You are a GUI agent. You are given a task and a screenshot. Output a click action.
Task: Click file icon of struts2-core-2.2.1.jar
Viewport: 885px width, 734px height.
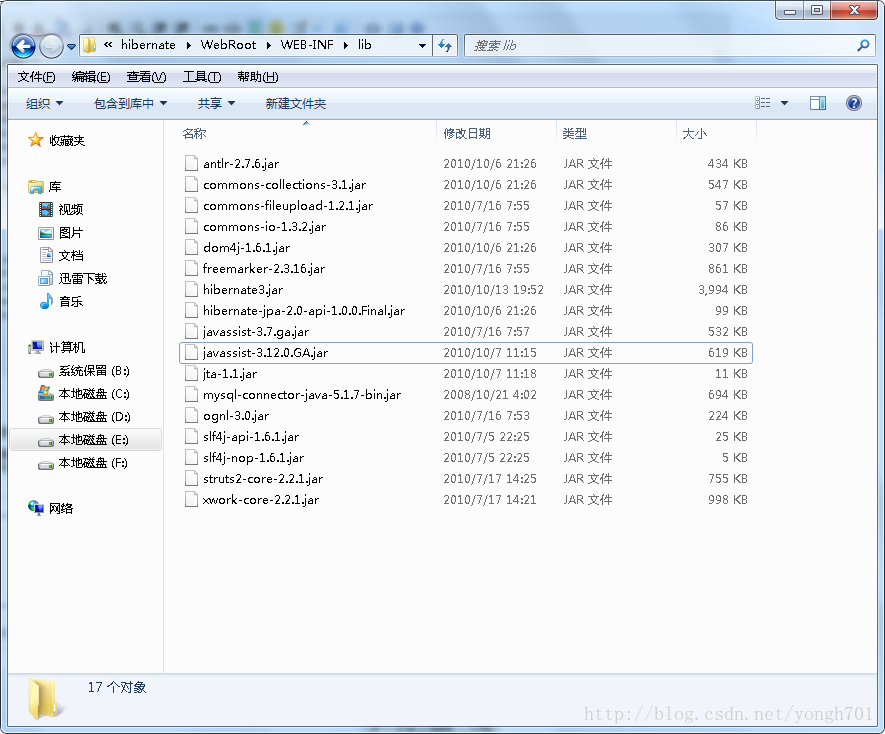(x=191, y=479)
